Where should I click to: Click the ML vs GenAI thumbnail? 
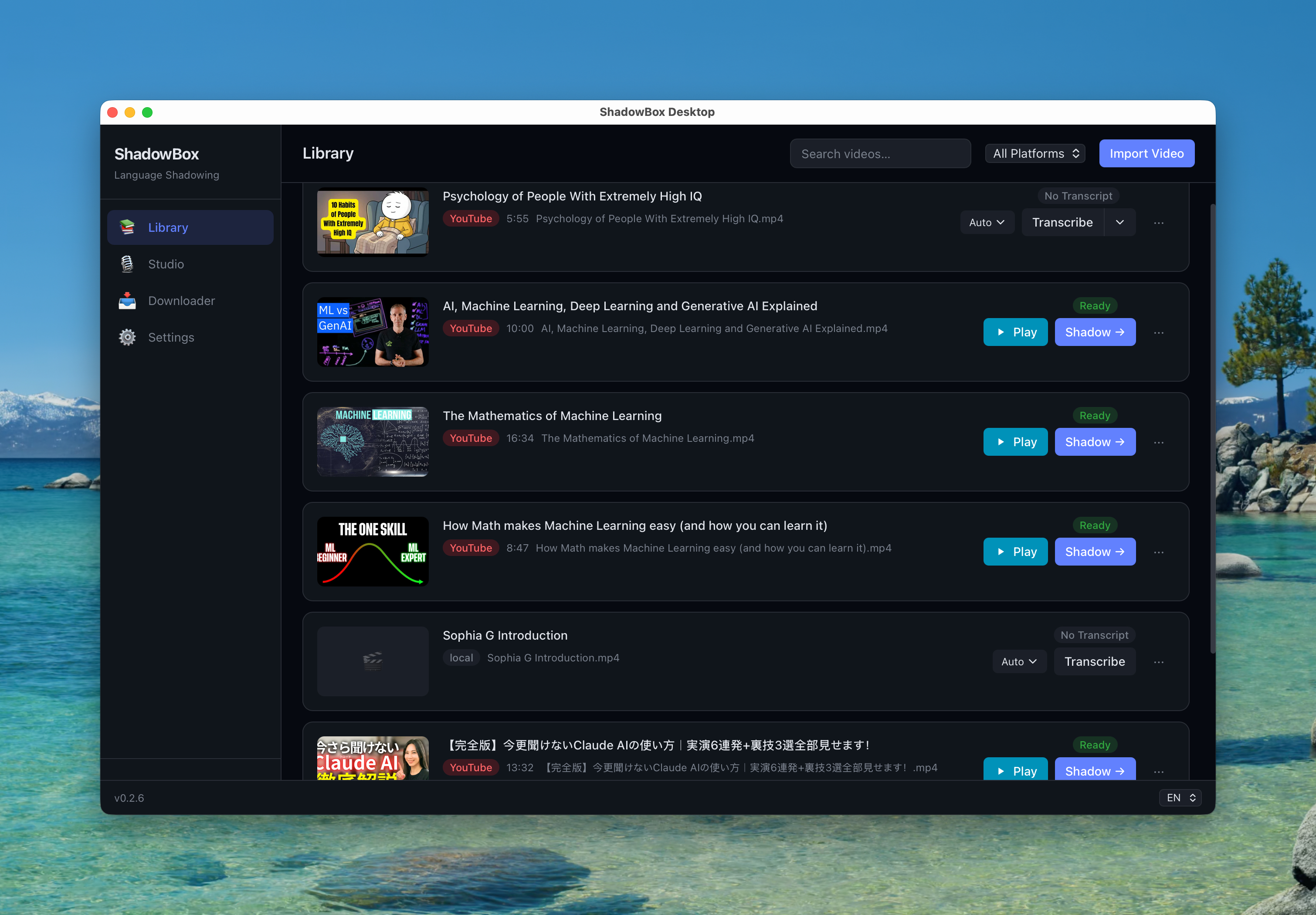click(x=373, y=332)
